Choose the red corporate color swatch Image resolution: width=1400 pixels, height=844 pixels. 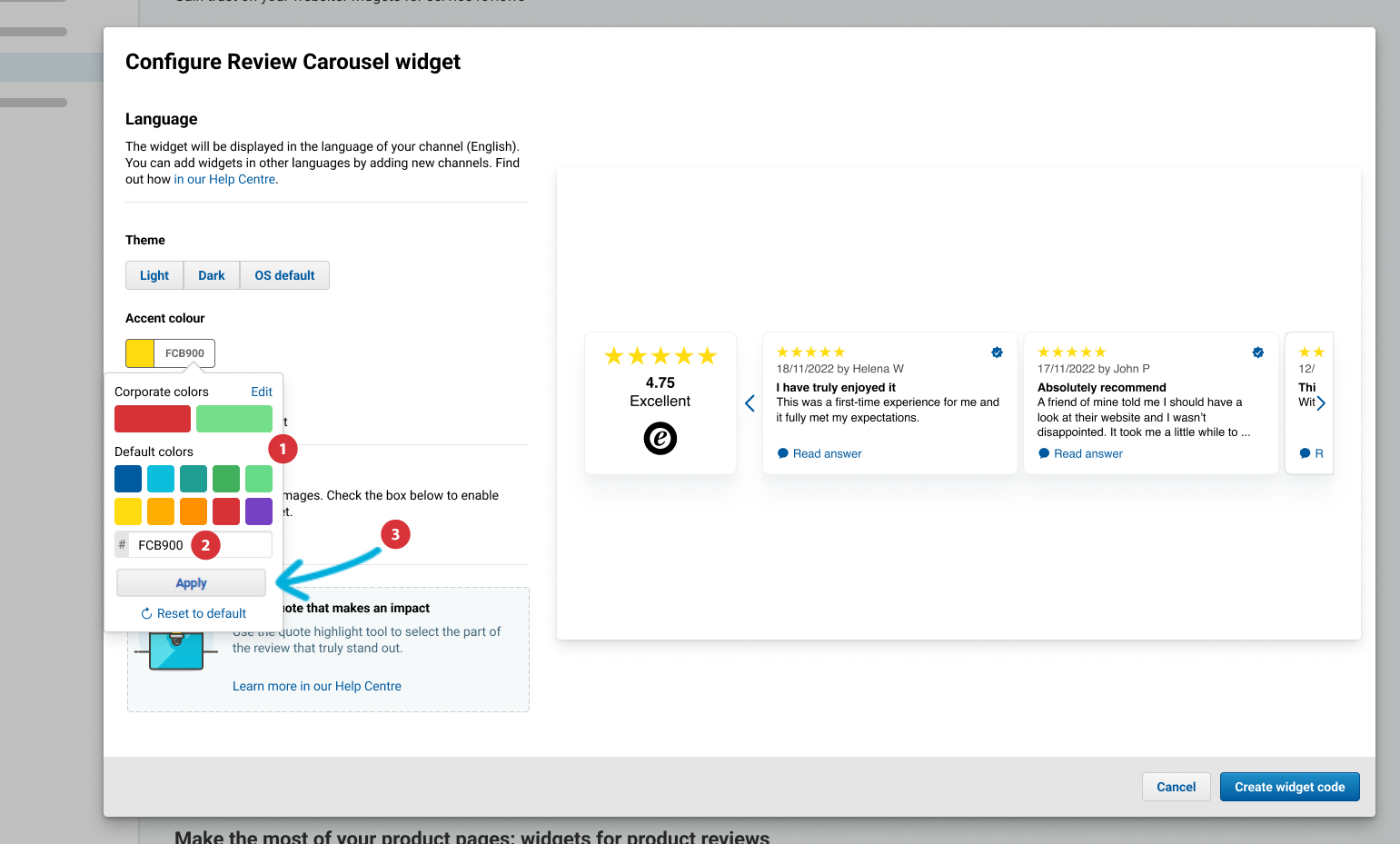pyautogui.click(x=153, y=419)
